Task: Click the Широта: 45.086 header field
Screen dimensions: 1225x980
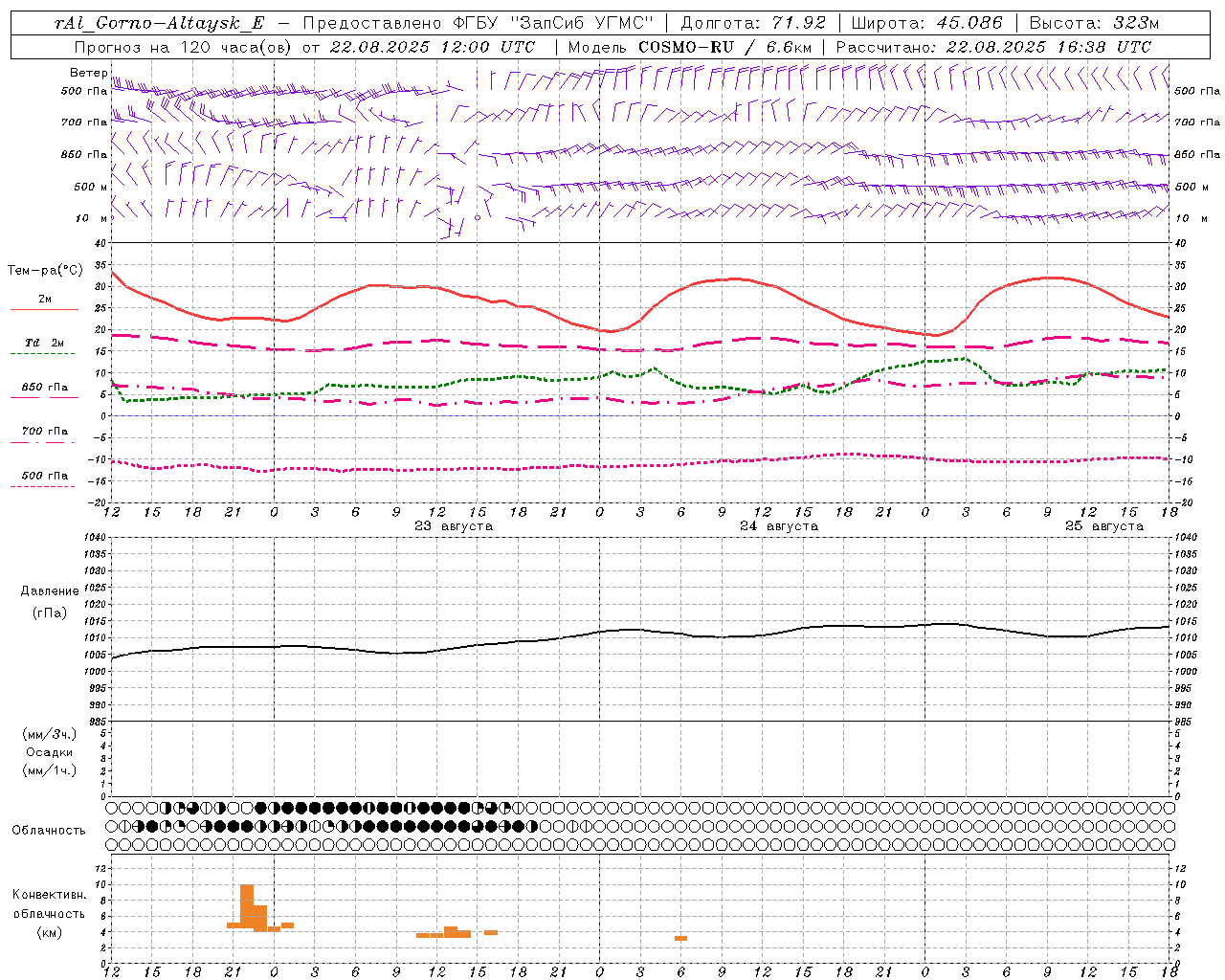Action: point(927,24)
